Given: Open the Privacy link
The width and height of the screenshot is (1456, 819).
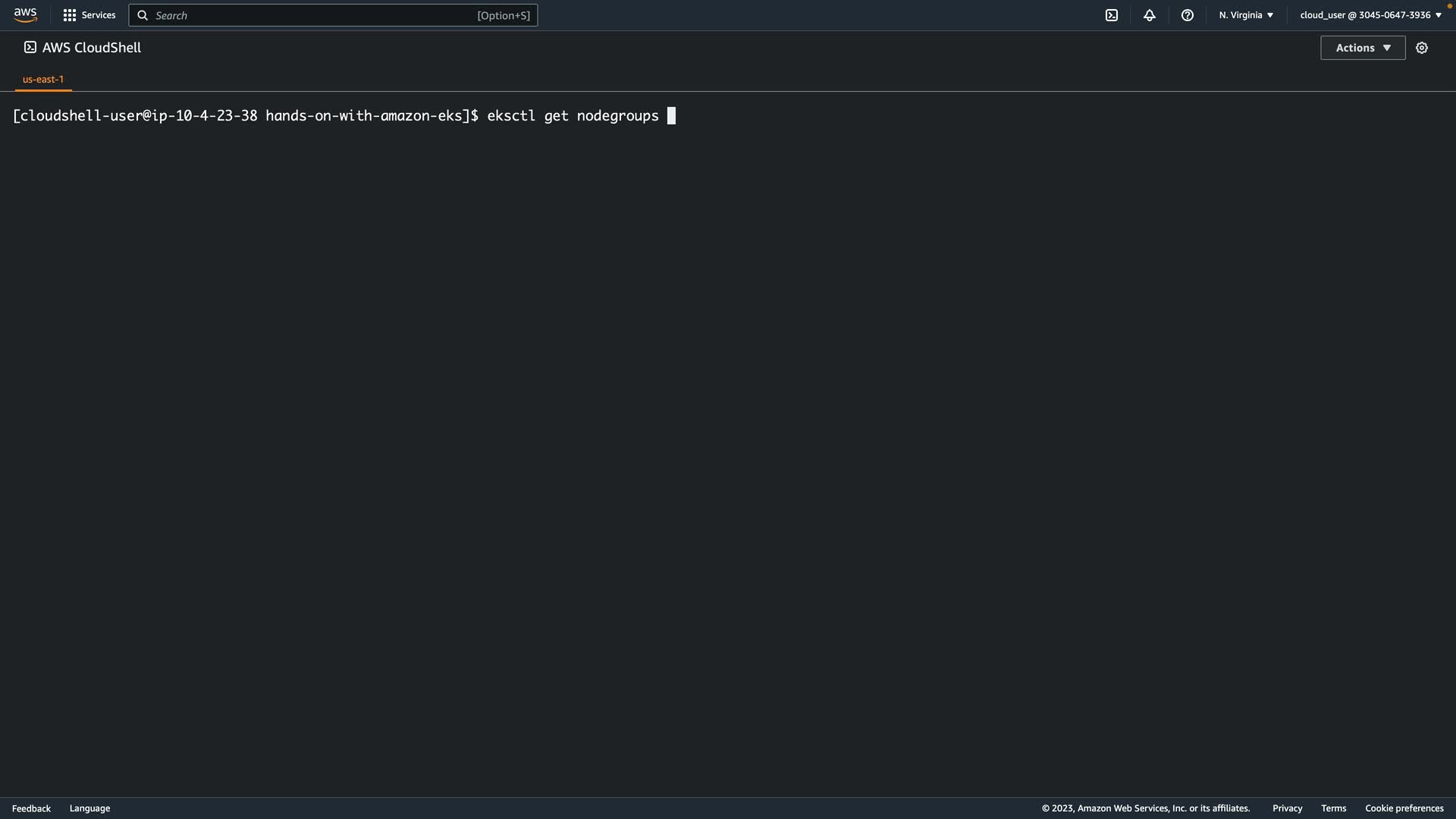Looking at the screenshot, I should 1287,808.
